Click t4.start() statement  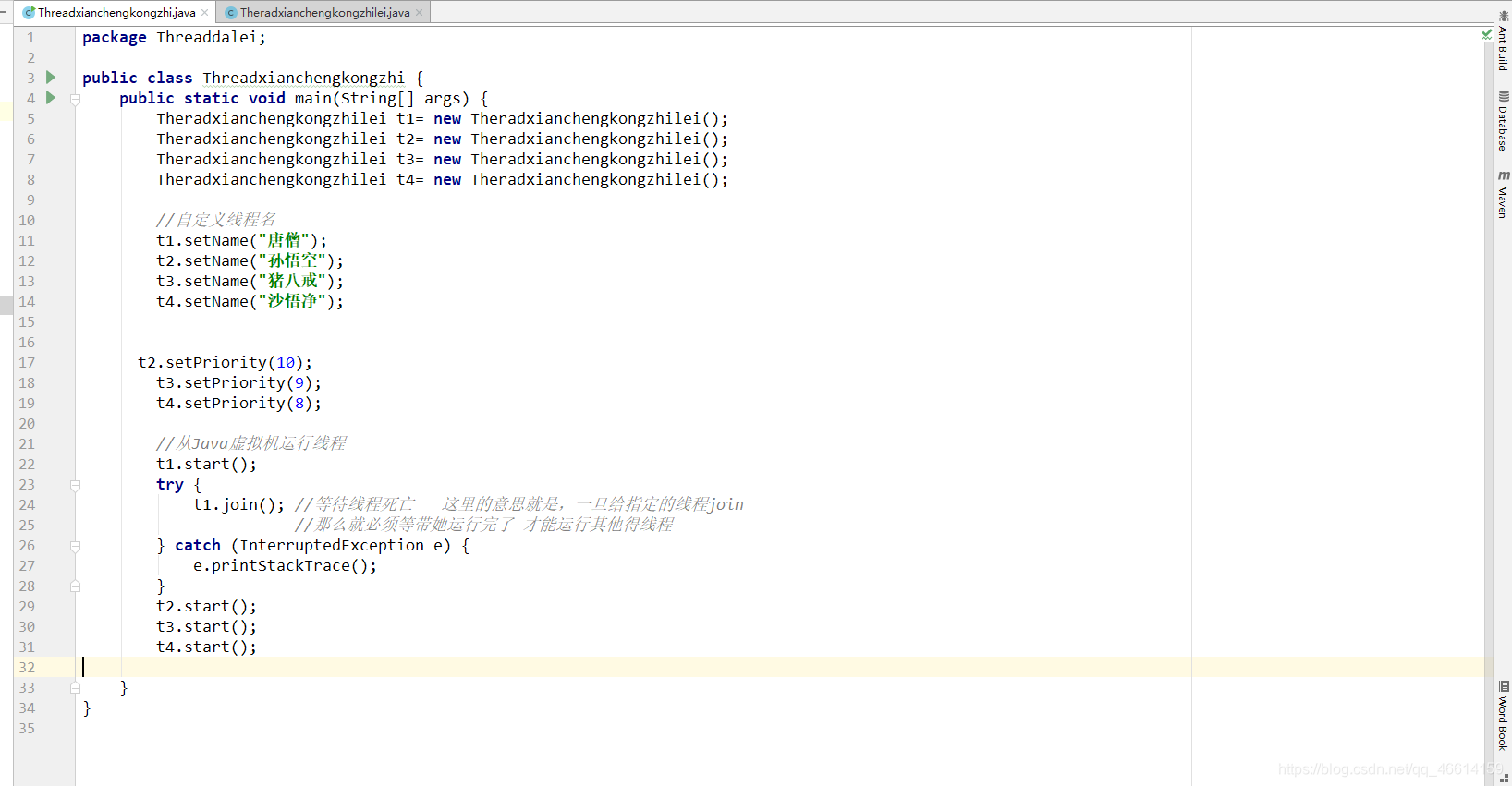[x=206, y=647]
